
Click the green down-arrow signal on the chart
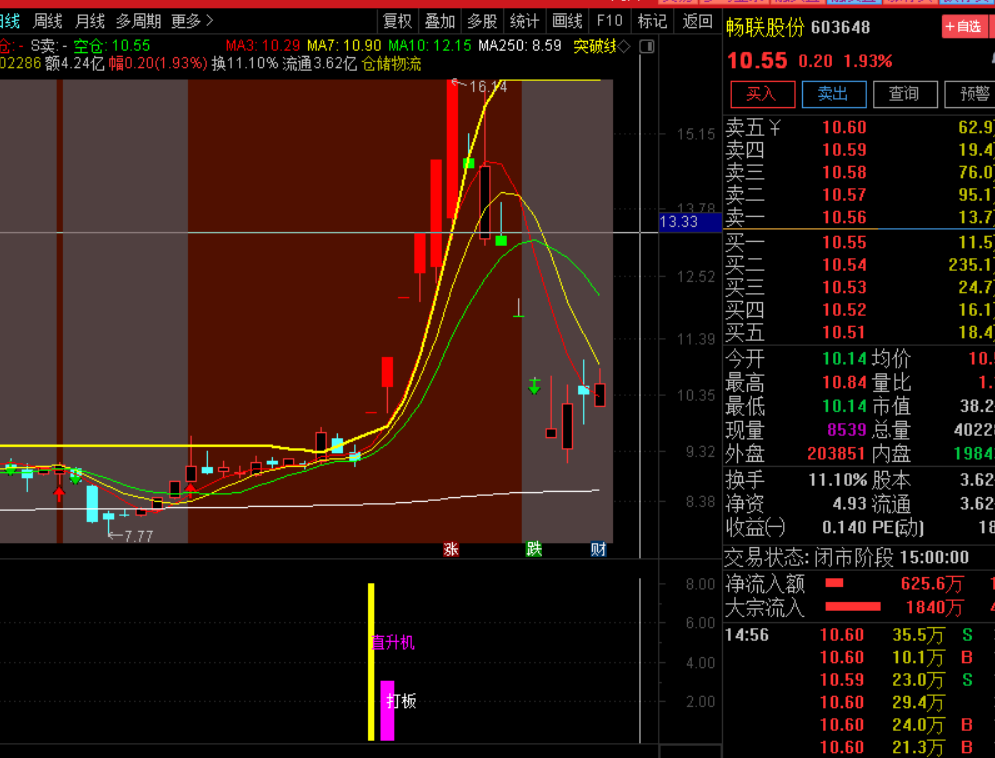click(535, 385)
